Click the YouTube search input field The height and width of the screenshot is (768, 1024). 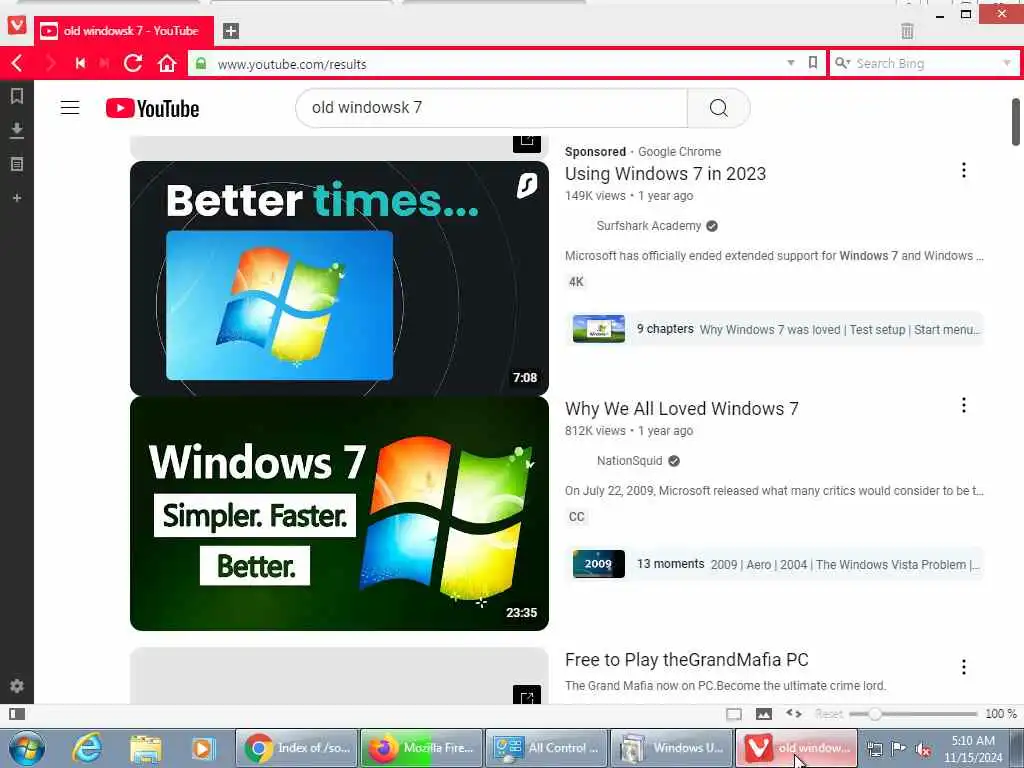coord(492,108)
